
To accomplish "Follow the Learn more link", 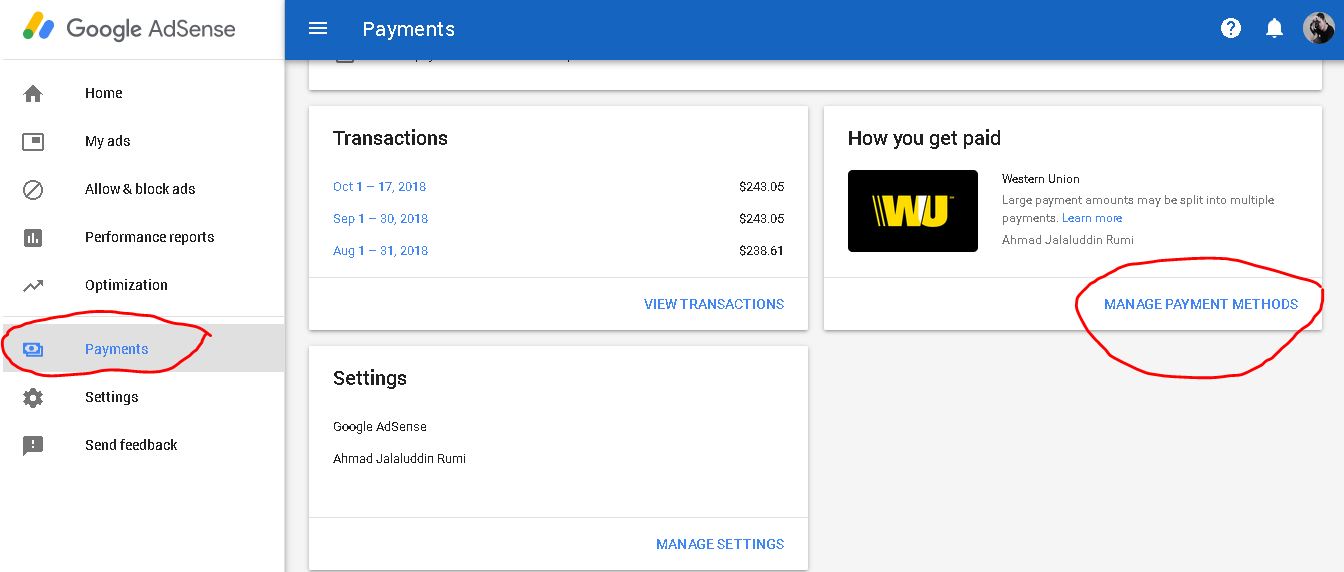I will coord(1092,218).
